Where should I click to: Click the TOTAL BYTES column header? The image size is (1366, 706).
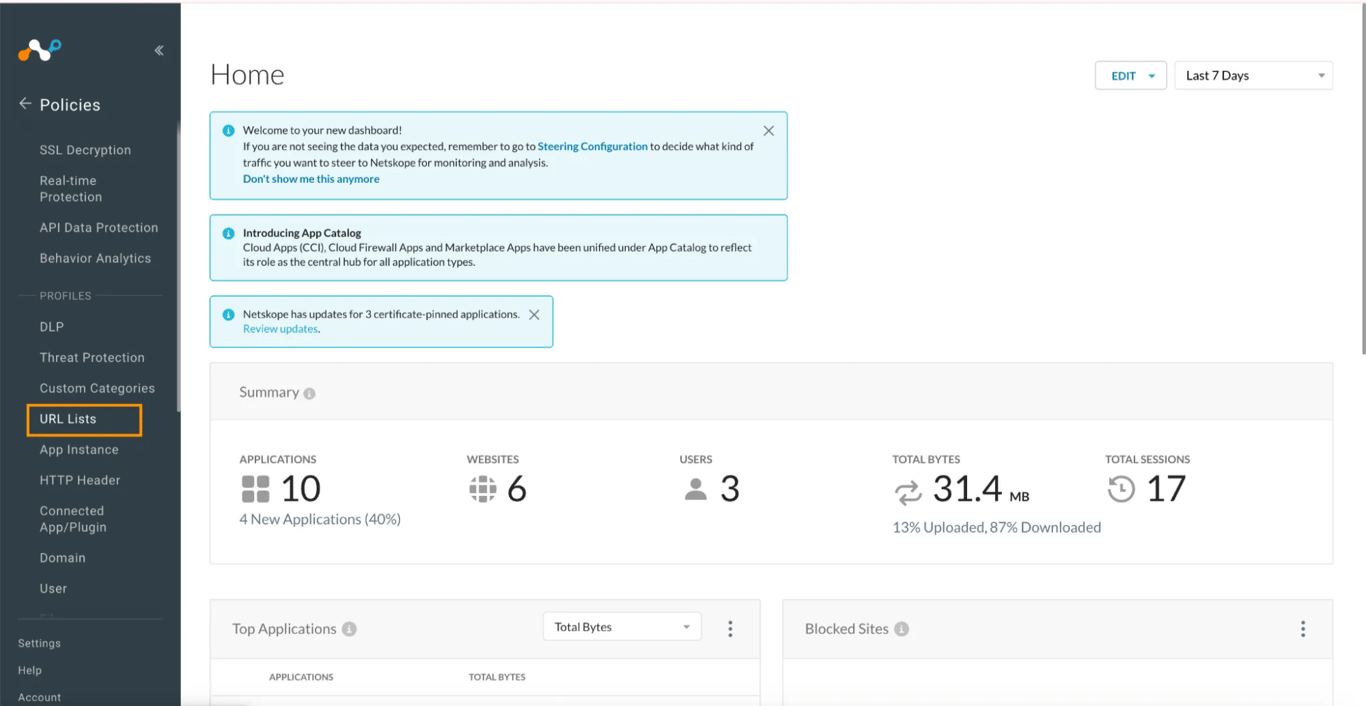coord(497,677)
